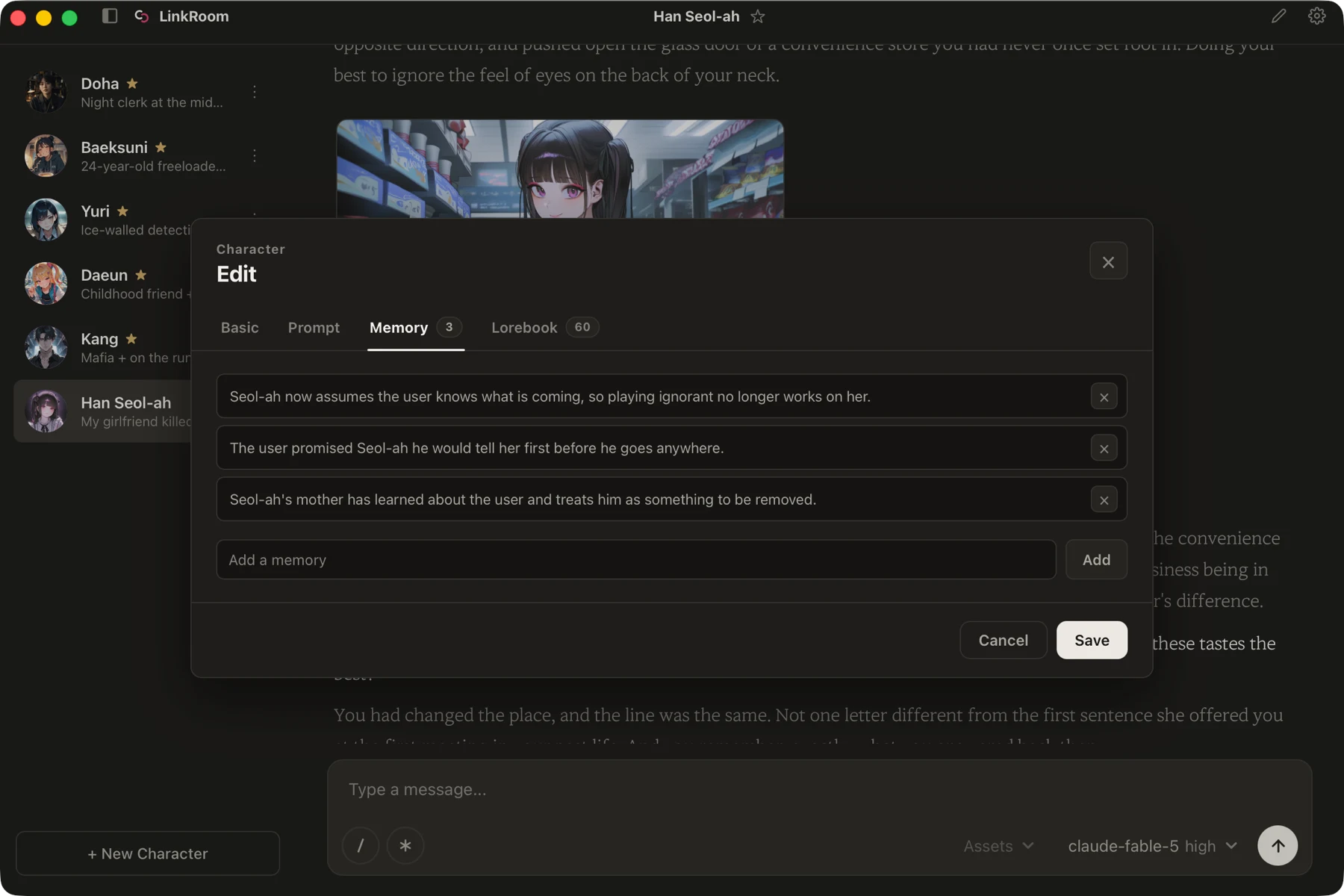Open Baeksuni '24-year-old freeloader' row
Screen dimensions: 1344x896
[x=140, y=155]
